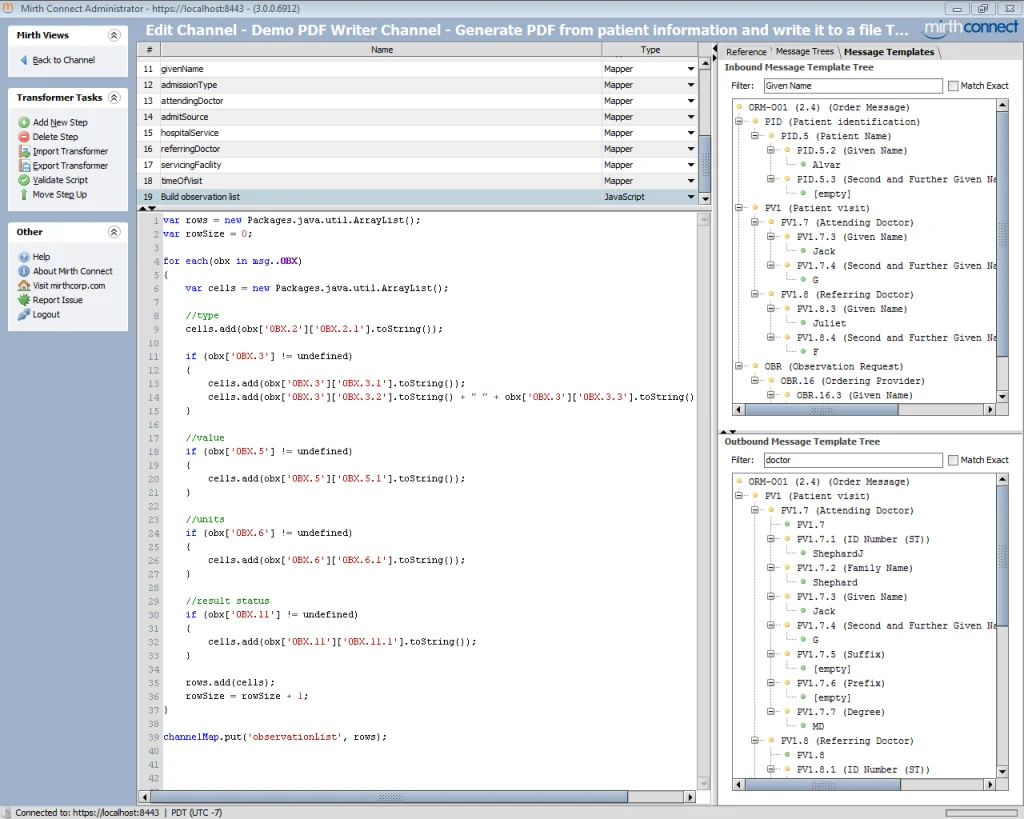This screenshot has width=1024, height=819.
Task: Click the Export Transformer icon
Action: pos(24,165)
